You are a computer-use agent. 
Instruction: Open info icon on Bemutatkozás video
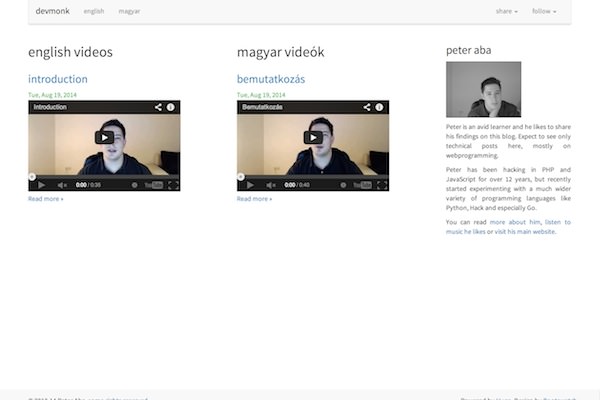coord(379,106)
